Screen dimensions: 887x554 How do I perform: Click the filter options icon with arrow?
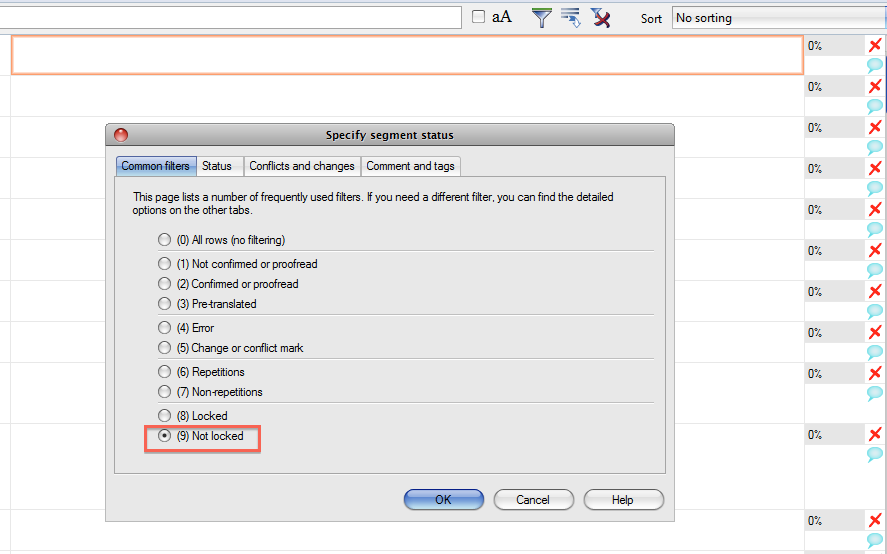point(571,18)
